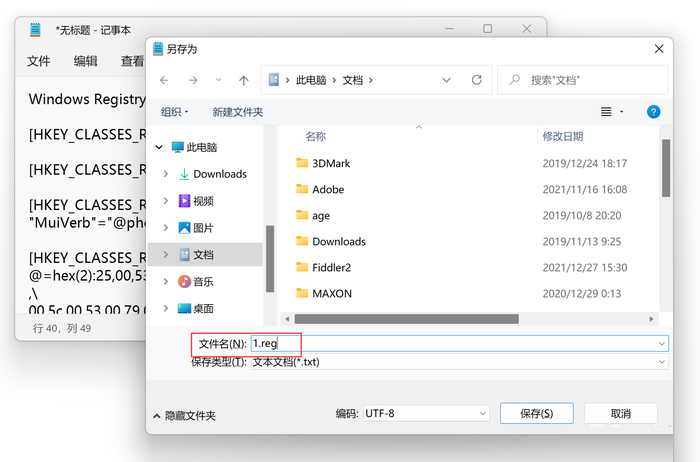This screenshot has height=462, width=700.
Task: Click the 3DMark folder icon
Action: coord(302,162)
